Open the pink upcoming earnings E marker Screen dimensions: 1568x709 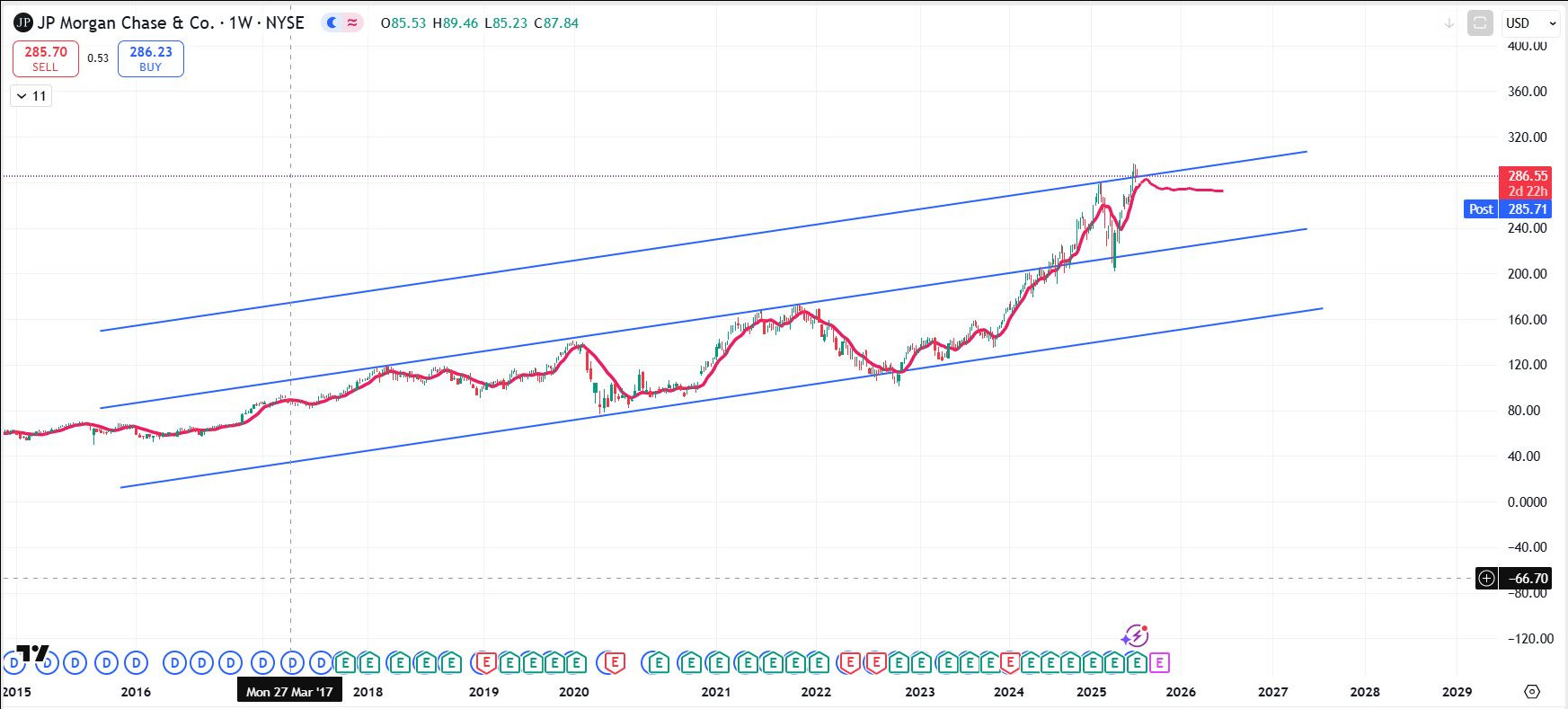point(1159,663)
